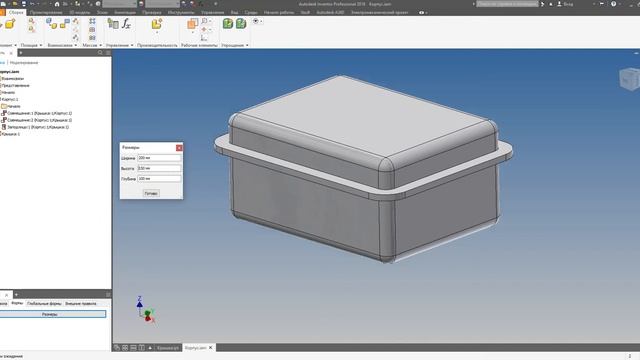
Task: Click the Заподлицо:1 flush constraint in tree
Action: (36, 127)
